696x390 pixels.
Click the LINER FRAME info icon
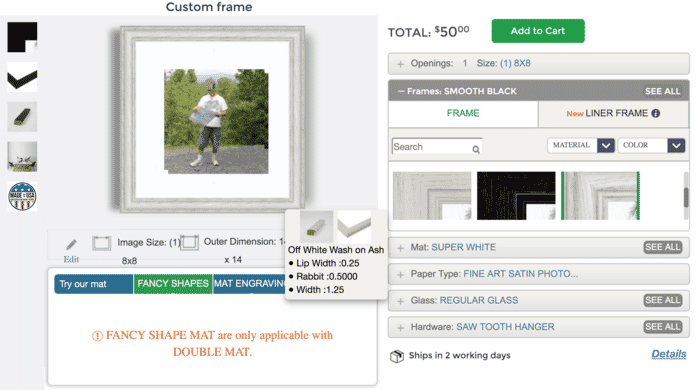tap(656, 114)
